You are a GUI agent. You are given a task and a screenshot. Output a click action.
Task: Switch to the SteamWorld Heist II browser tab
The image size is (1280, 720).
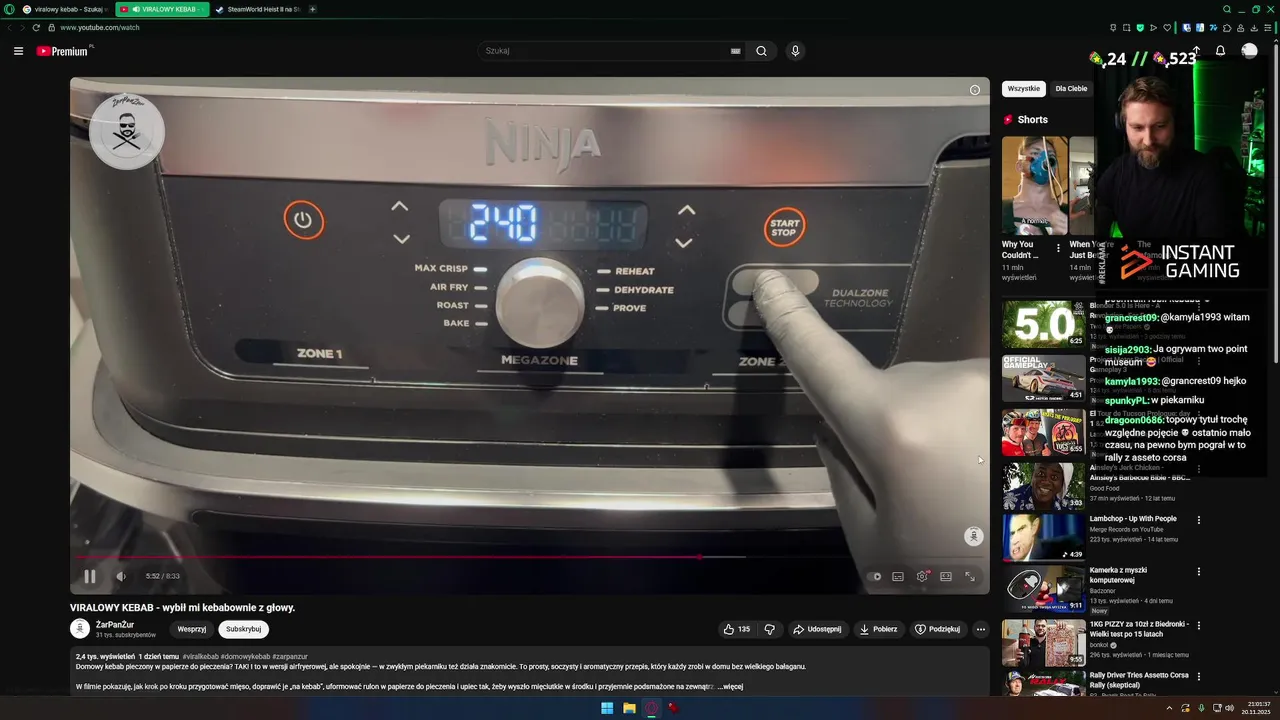point(257,9)
